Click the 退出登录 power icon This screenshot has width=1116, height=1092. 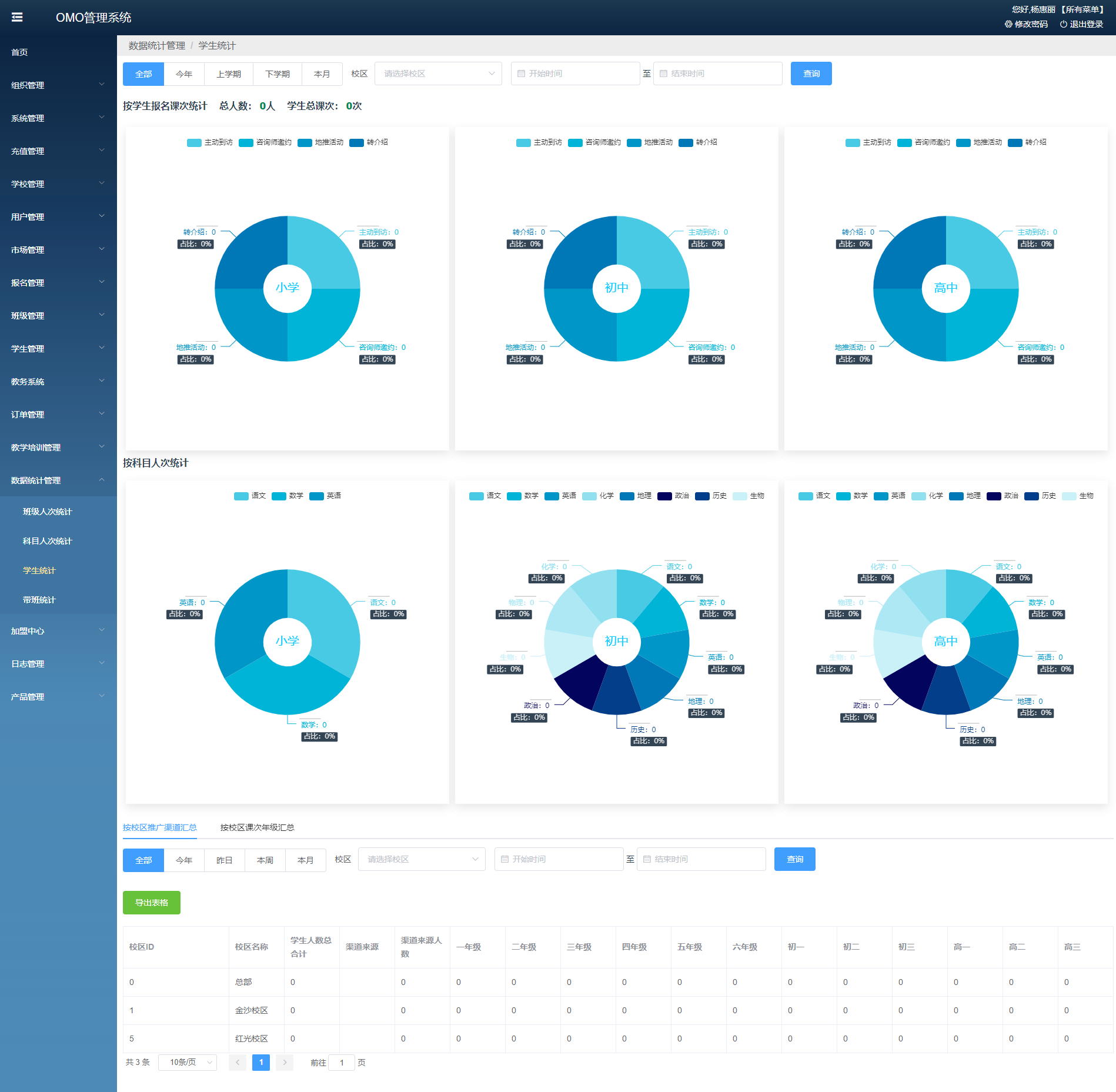coord(1063,24)
